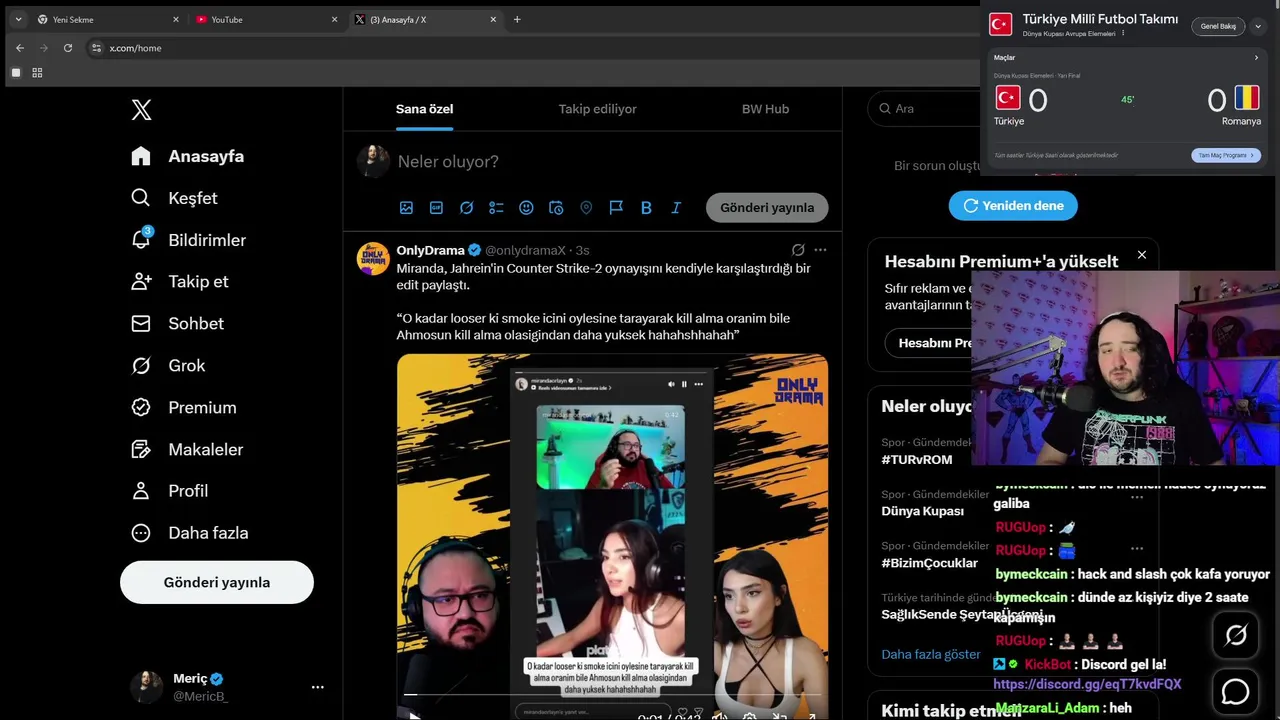
Task: Expand the Maçlar section arrow
Action: tap(1257, 58)
